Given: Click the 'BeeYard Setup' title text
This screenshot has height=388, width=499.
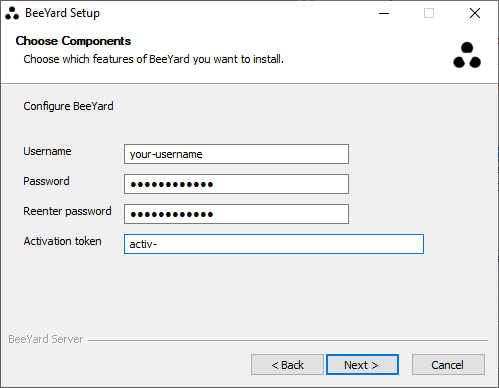Looking at the screenshot, I should [x=62, y=13].
